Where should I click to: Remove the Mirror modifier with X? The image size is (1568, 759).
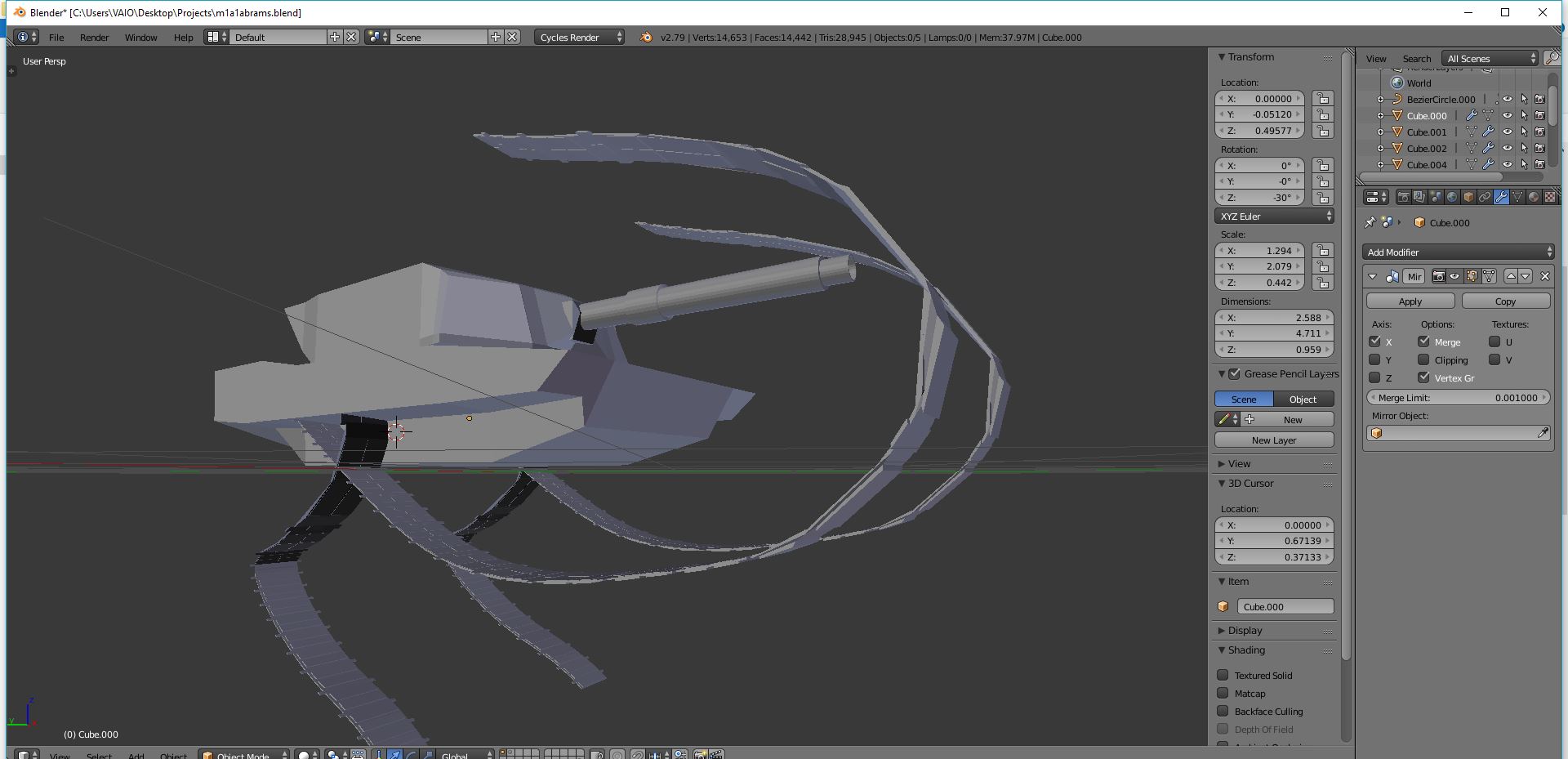(1545, 276)
